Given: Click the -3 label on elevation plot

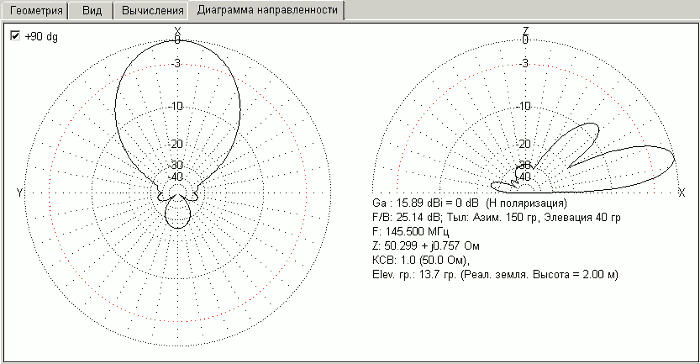Looking at the screenshot, I should (525, 64).
